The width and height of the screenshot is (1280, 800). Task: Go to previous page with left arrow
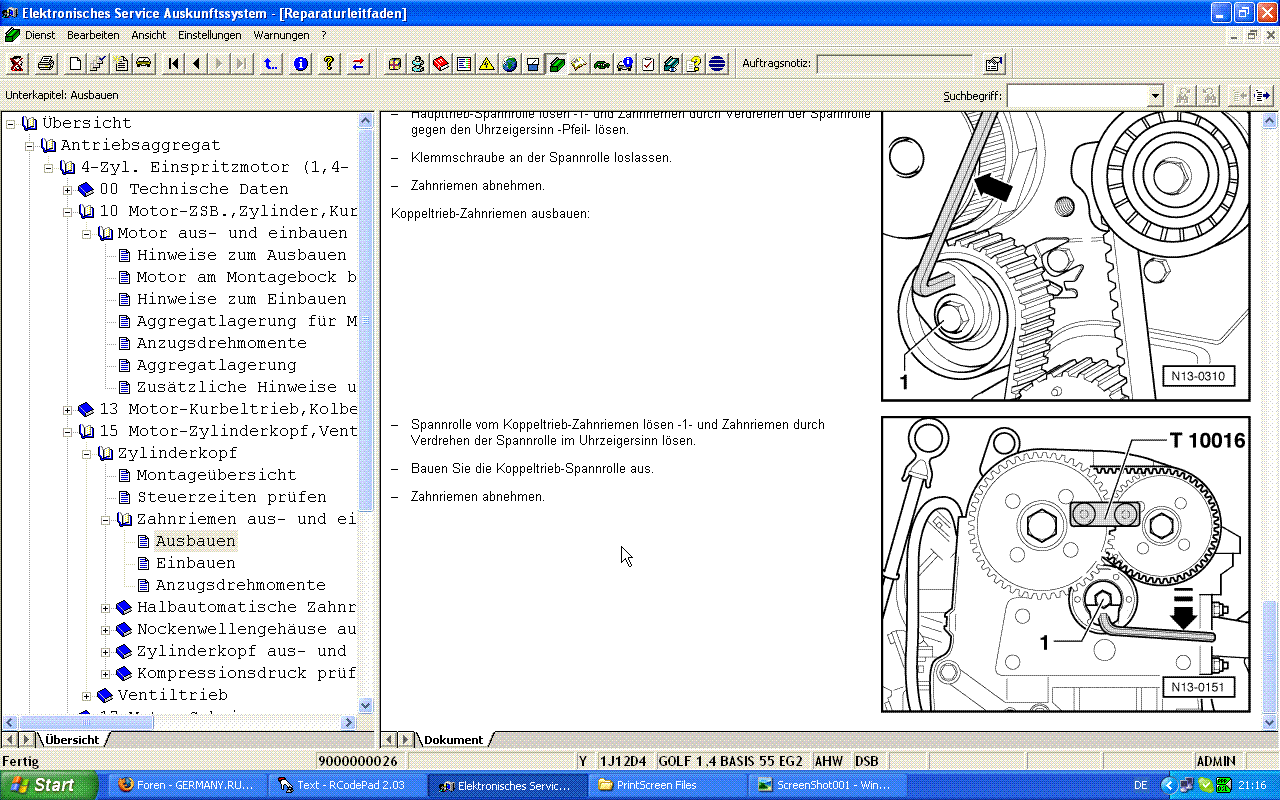(x=197, y=64)
